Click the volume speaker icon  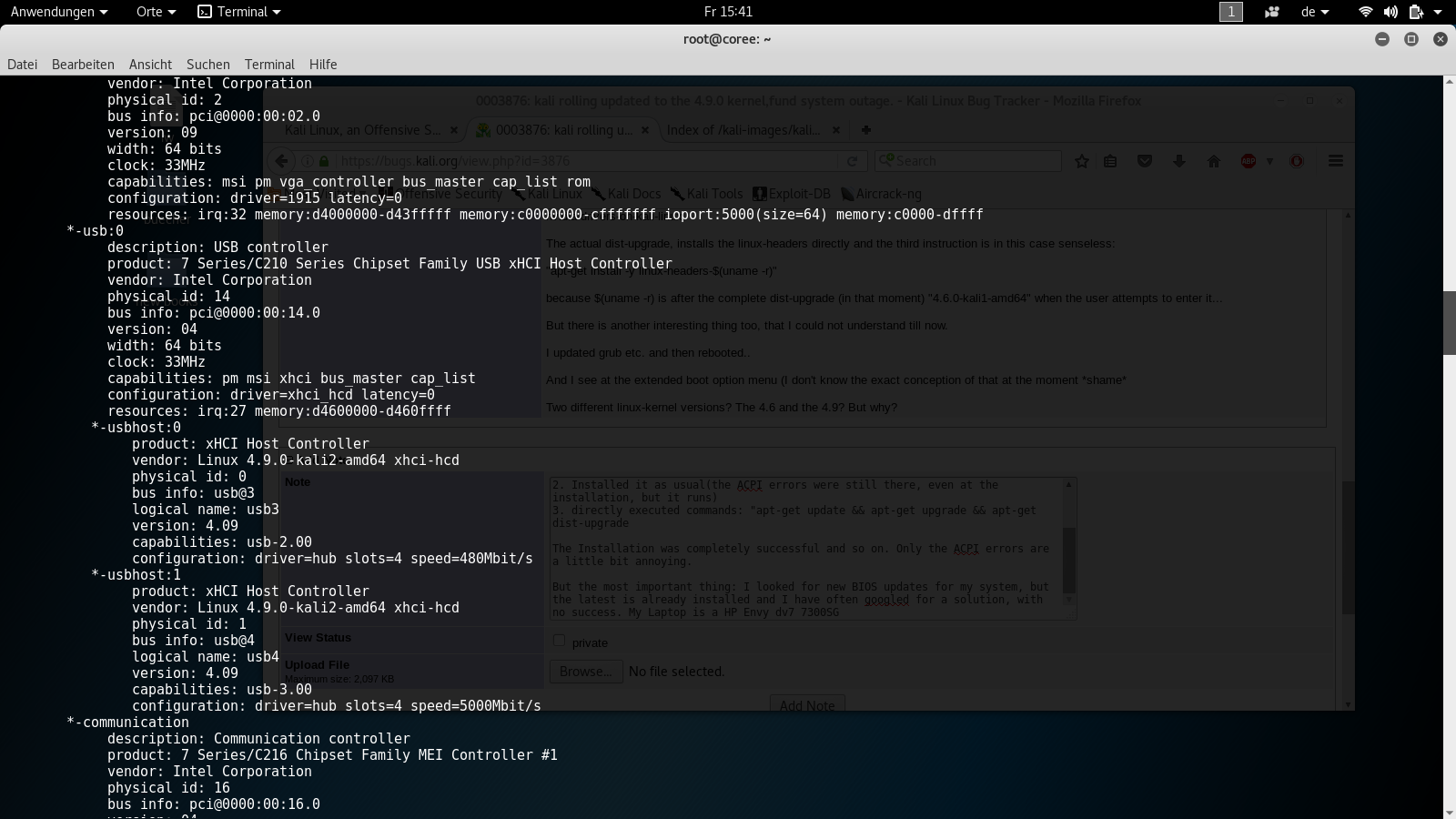coord(1390,12)
